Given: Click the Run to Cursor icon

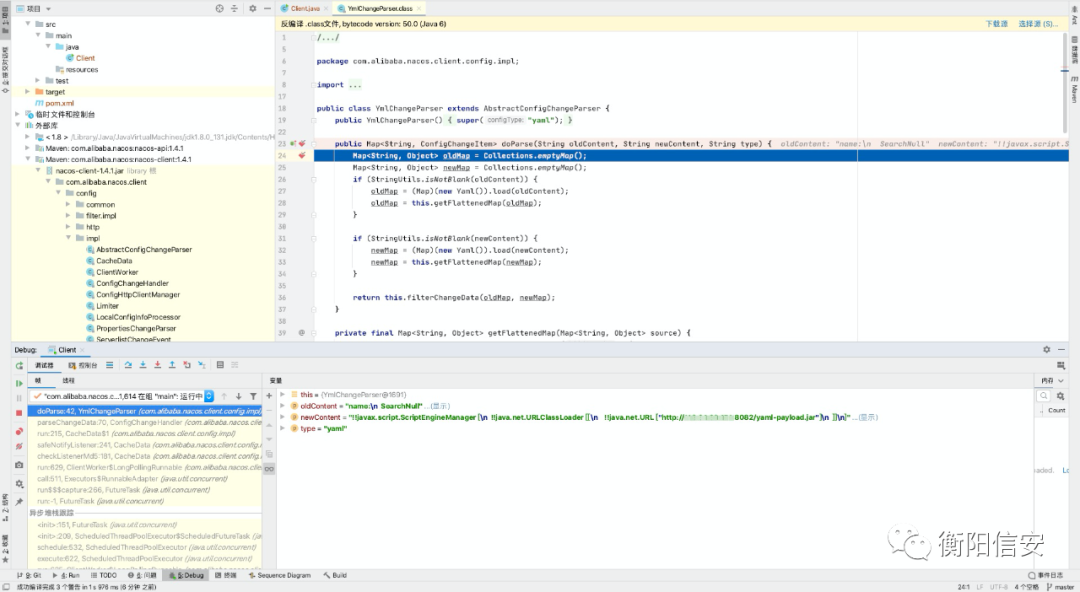Looking at the screenshot, I should point(201,365).
